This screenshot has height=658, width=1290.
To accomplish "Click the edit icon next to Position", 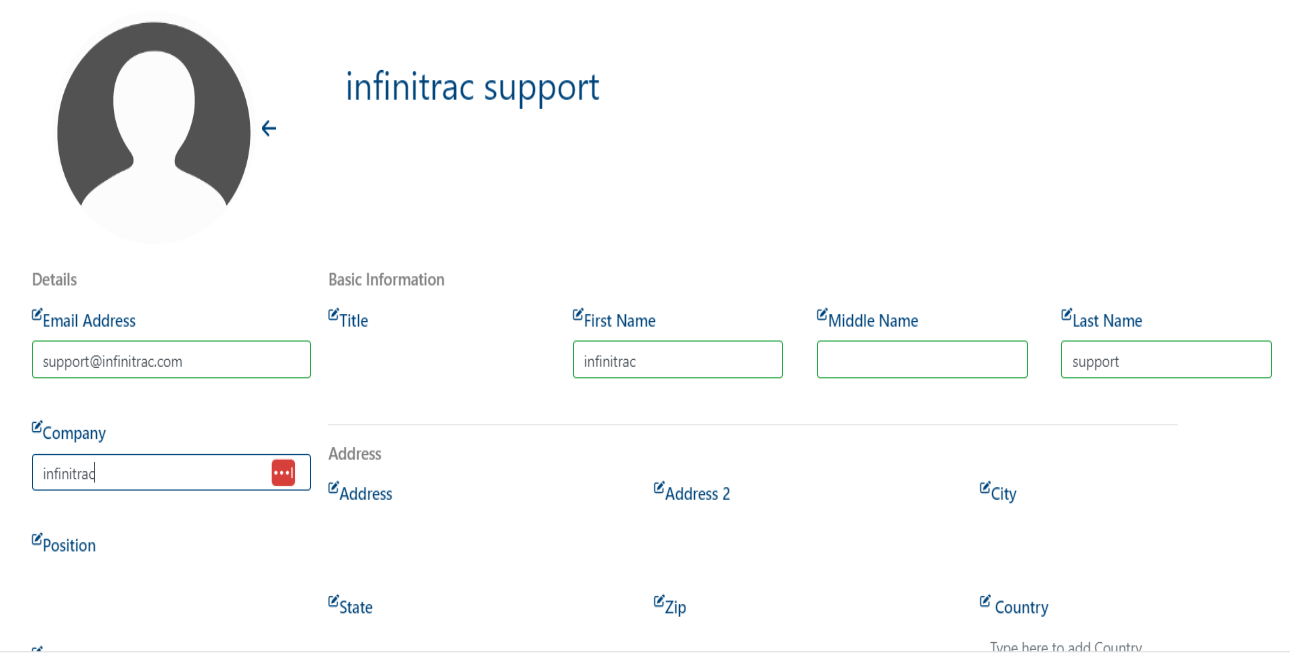I will point(37,539).
